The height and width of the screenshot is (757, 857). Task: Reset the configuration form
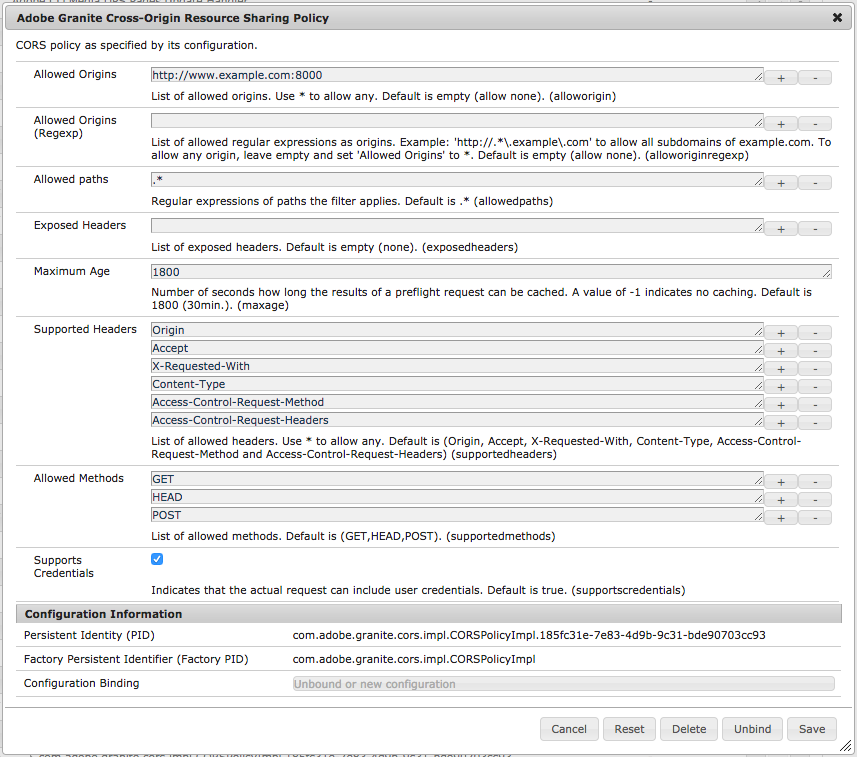pos(629,729)
